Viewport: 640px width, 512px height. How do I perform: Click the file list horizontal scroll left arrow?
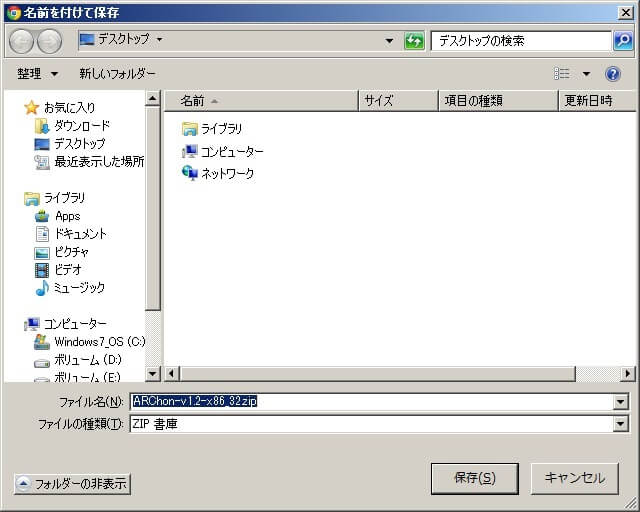(172, 373)
